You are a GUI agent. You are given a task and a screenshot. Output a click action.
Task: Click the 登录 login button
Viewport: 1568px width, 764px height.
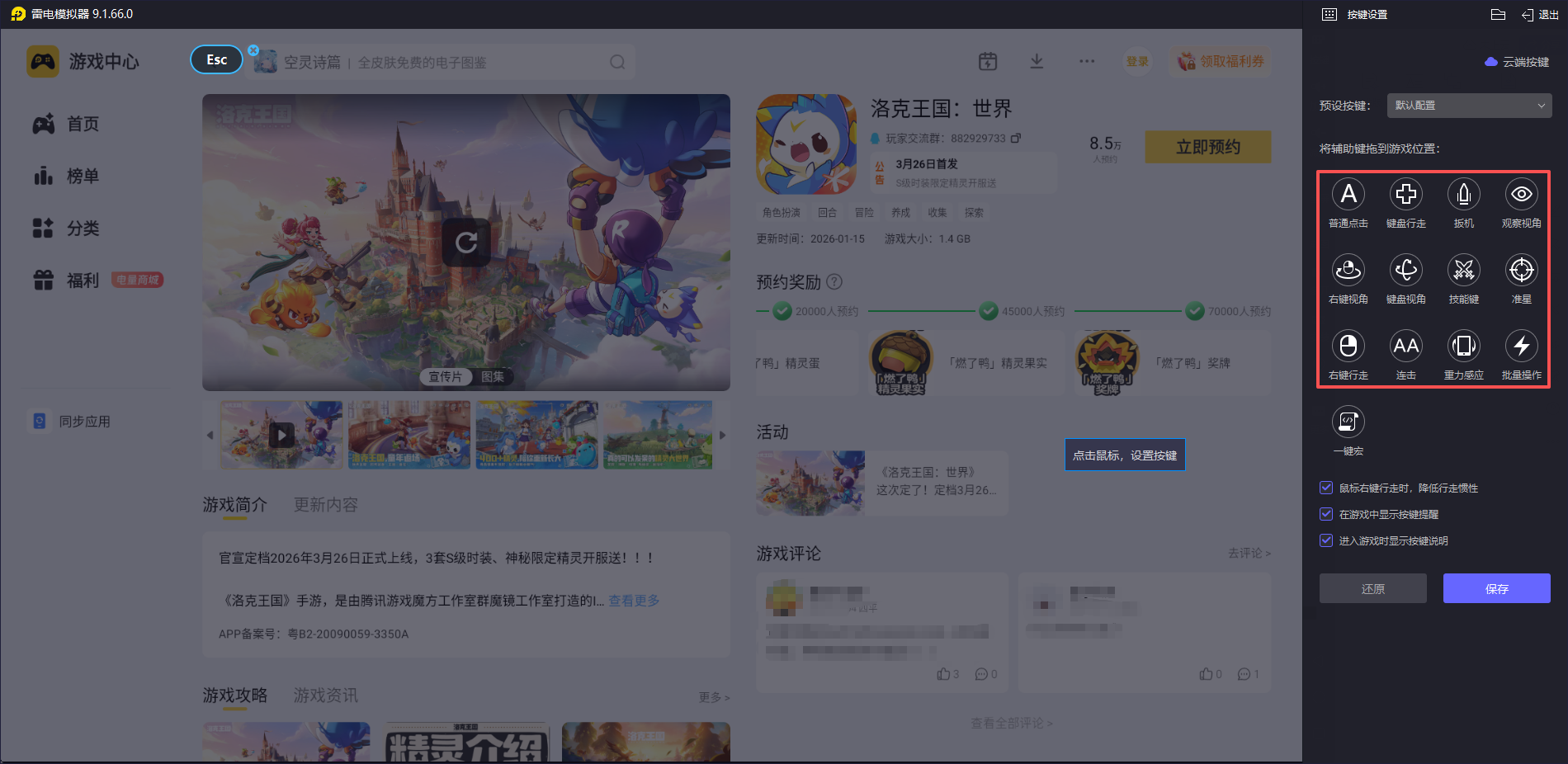(x=1137, y=61)
